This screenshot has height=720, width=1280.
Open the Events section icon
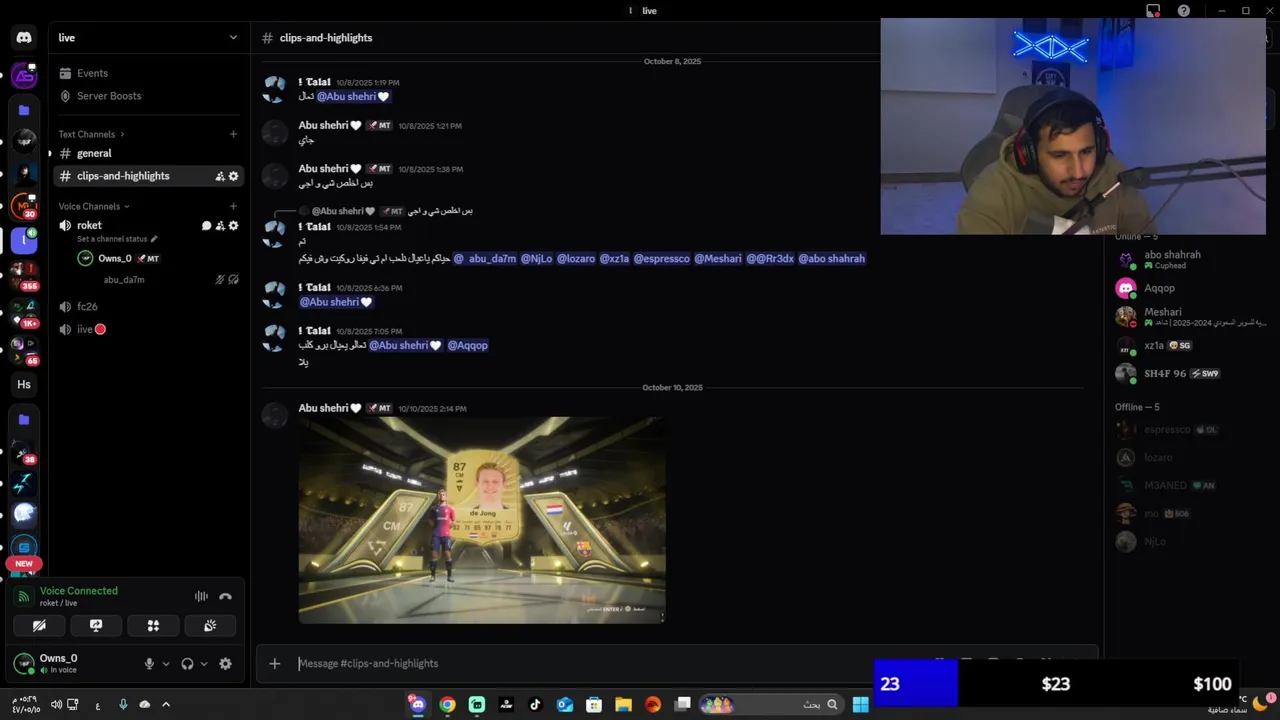click(65, 73)
